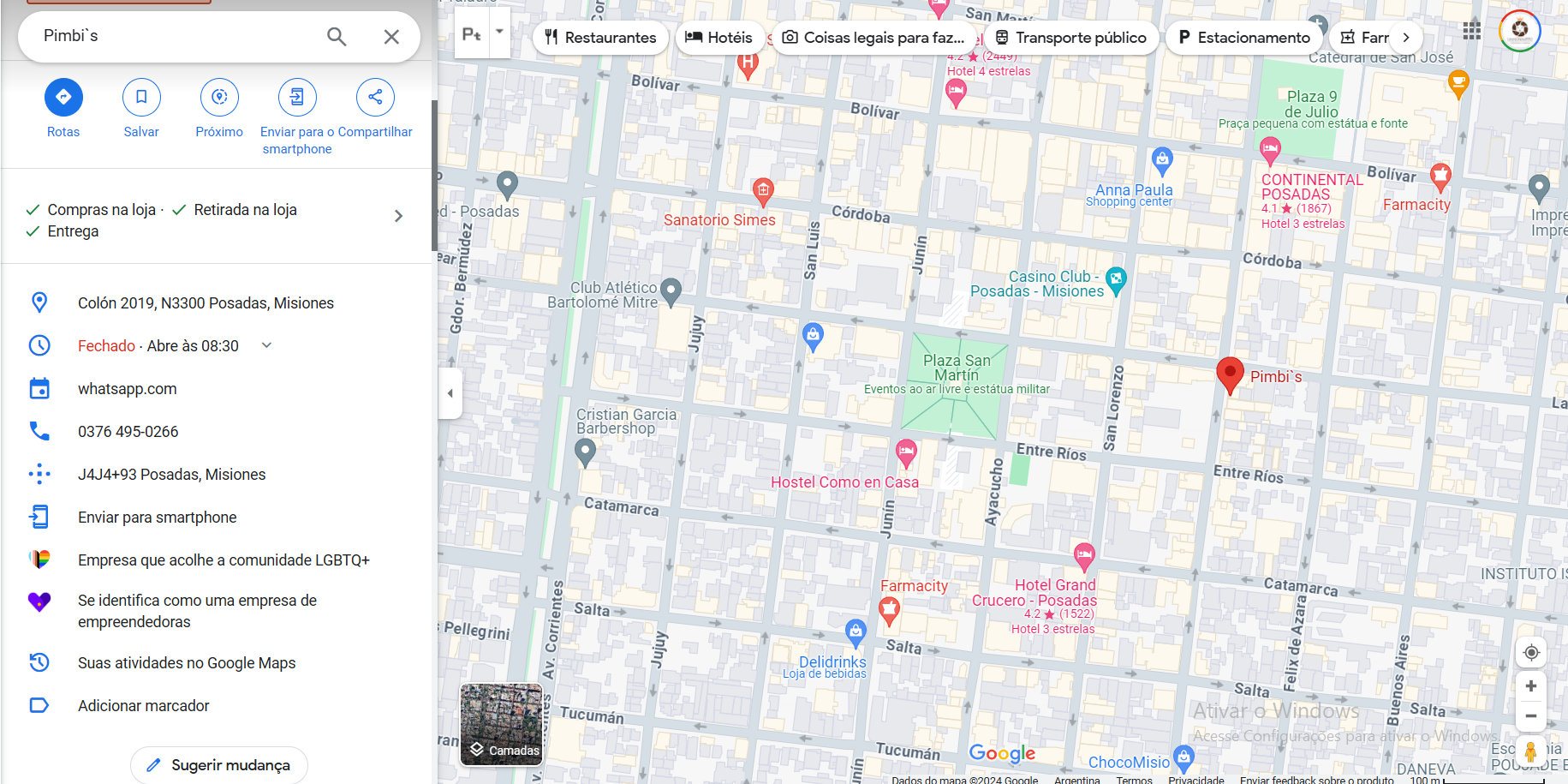Zoom out on the map

click(x=1531, y=716)
